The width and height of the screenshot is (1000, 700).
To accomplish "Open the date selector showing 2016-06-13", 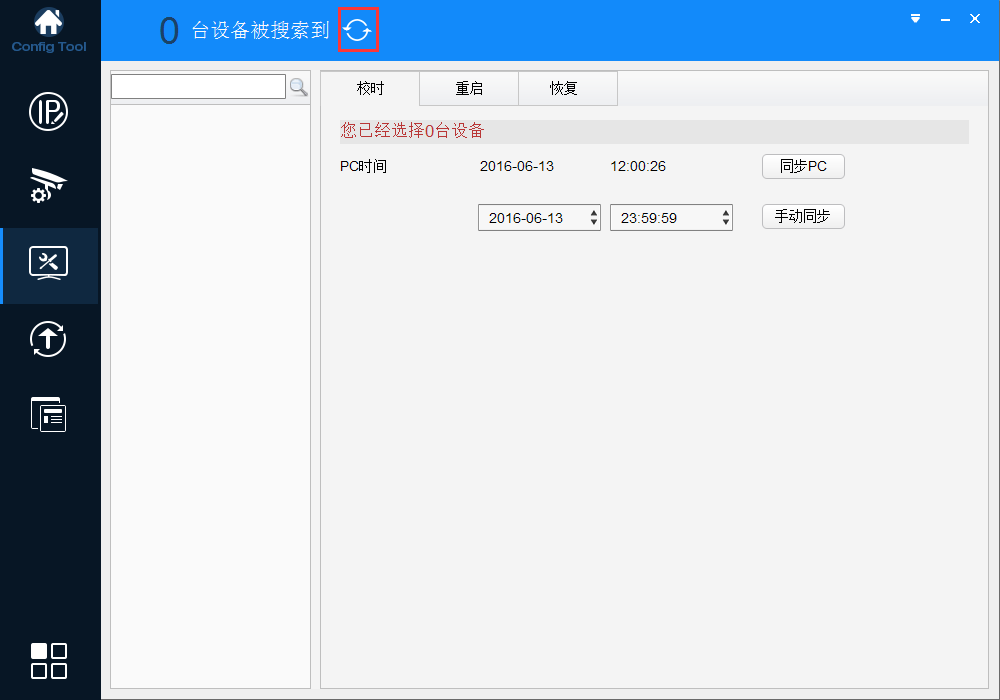I will (x=530, y=217).
